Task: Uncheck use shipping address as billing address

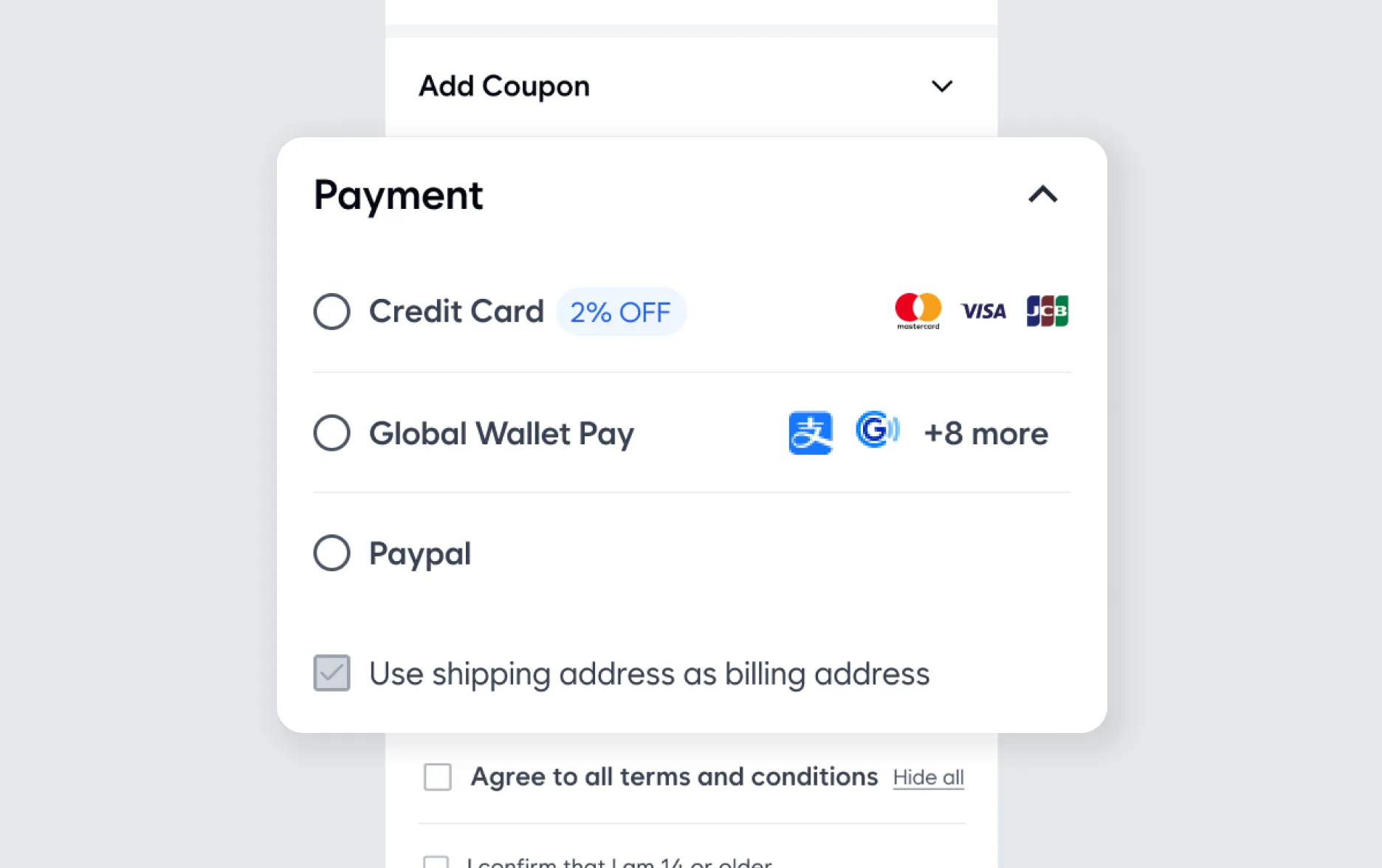Action: [331, 674]
